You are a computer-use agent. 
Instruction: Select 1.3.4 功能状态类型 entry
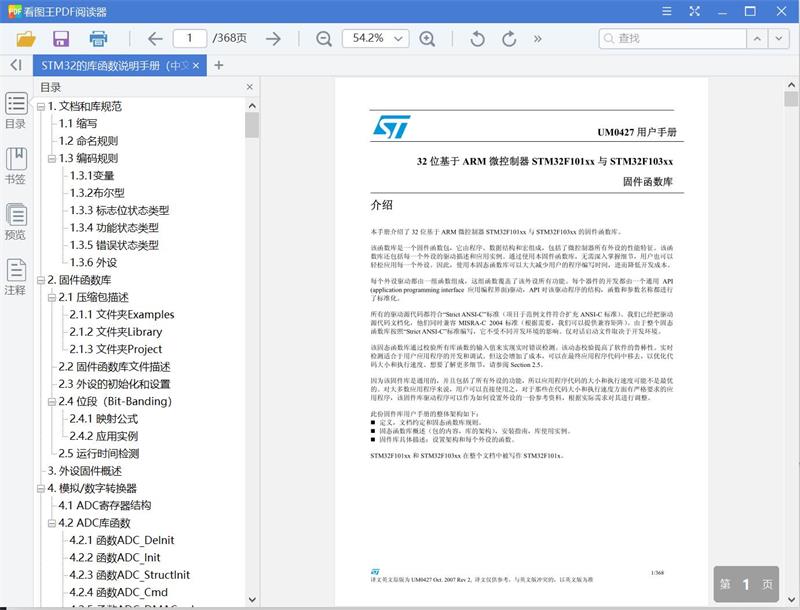click(x=114, y=227)
